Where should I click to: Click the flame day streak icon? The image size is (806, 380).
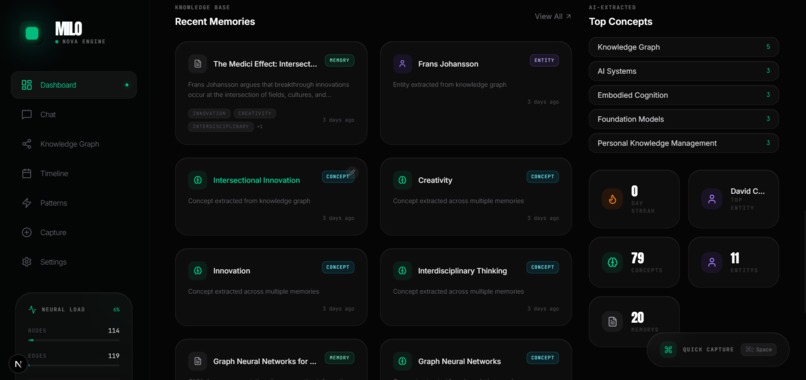click(x=612, y=199)
